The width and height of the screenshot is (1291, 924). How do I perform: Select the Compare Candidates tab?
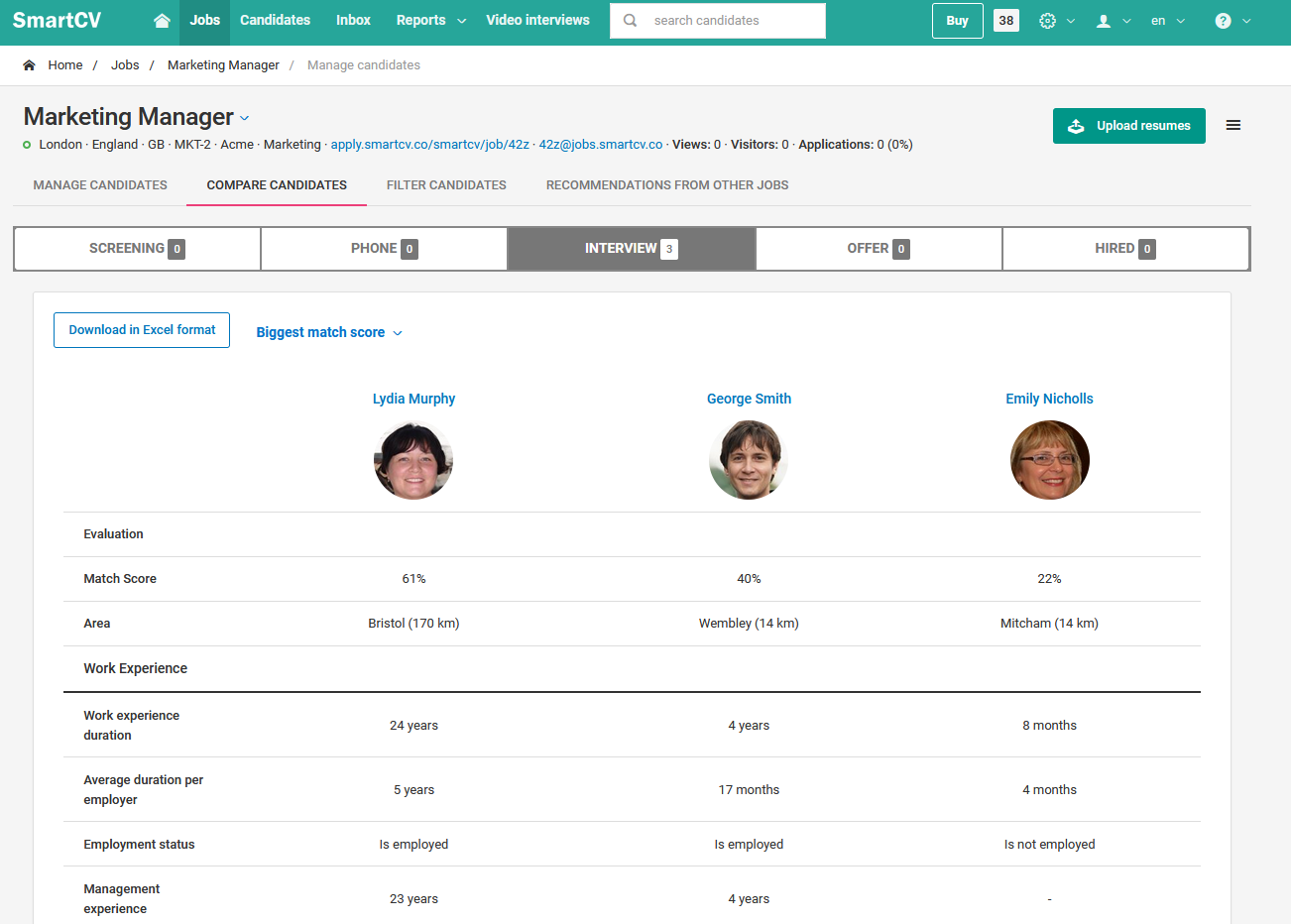coord(277,185)
